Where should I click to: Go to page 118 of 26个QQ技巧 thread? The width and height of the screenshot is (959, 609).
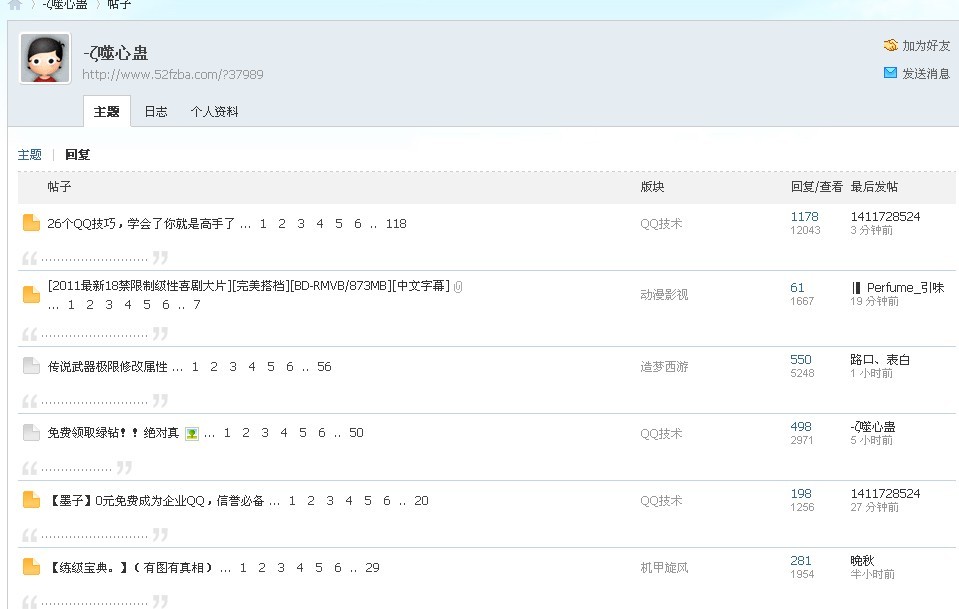tap(396, 224)
